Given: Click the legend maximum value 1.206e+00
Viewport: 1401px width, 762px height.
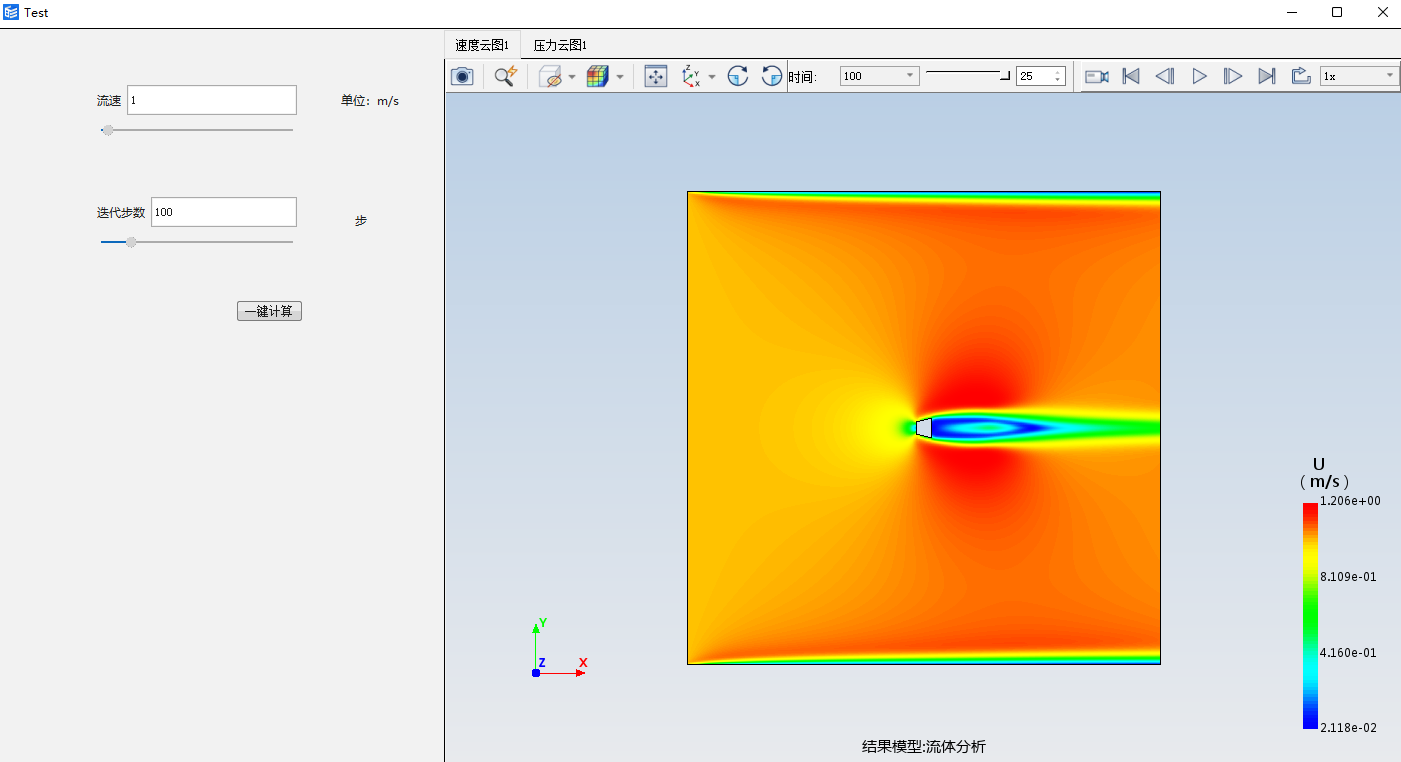Looking at the screenshot, I should 1350,501.
